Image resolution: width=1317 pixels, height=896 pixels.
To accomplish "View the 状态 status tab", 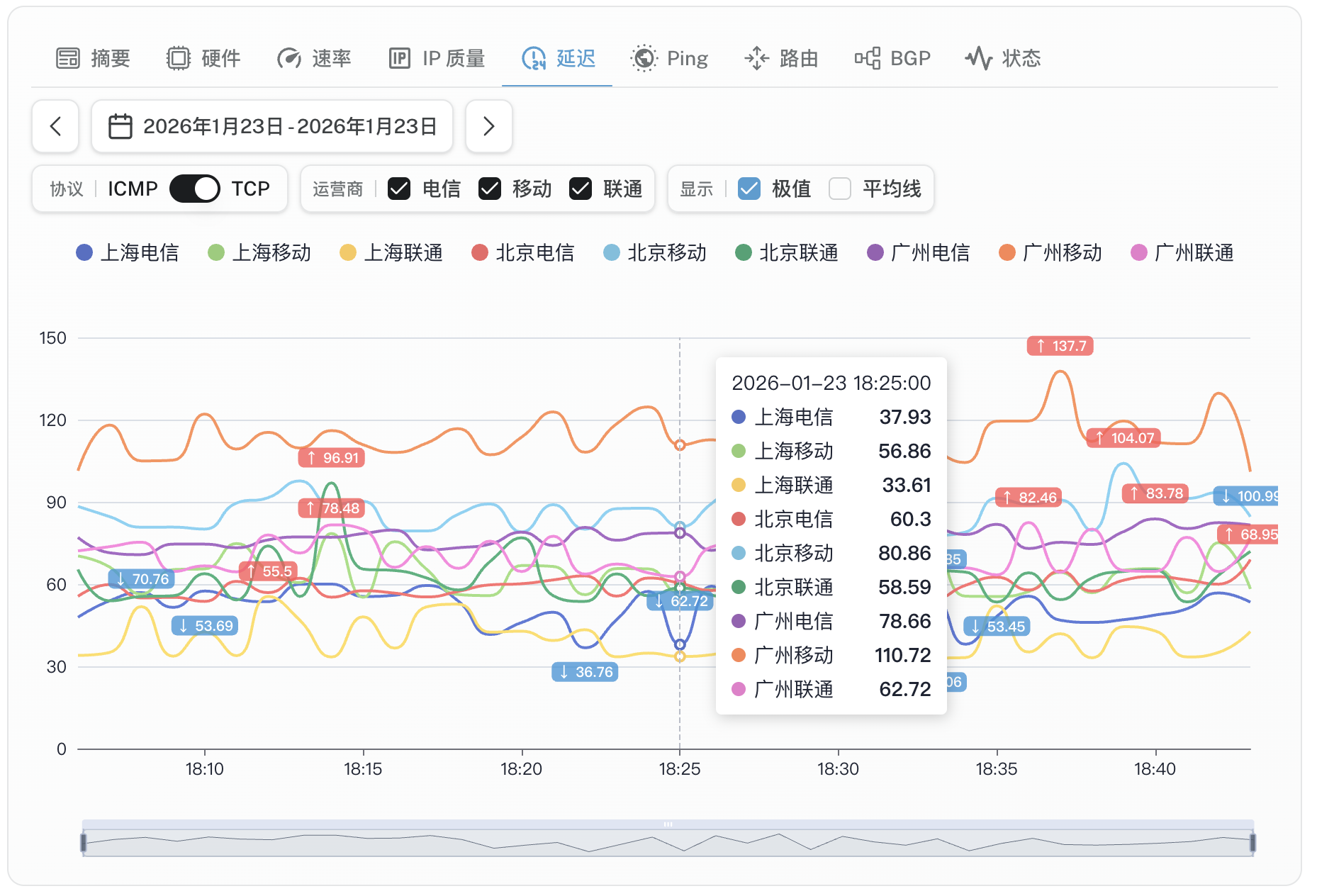I will pos(1003,58).
